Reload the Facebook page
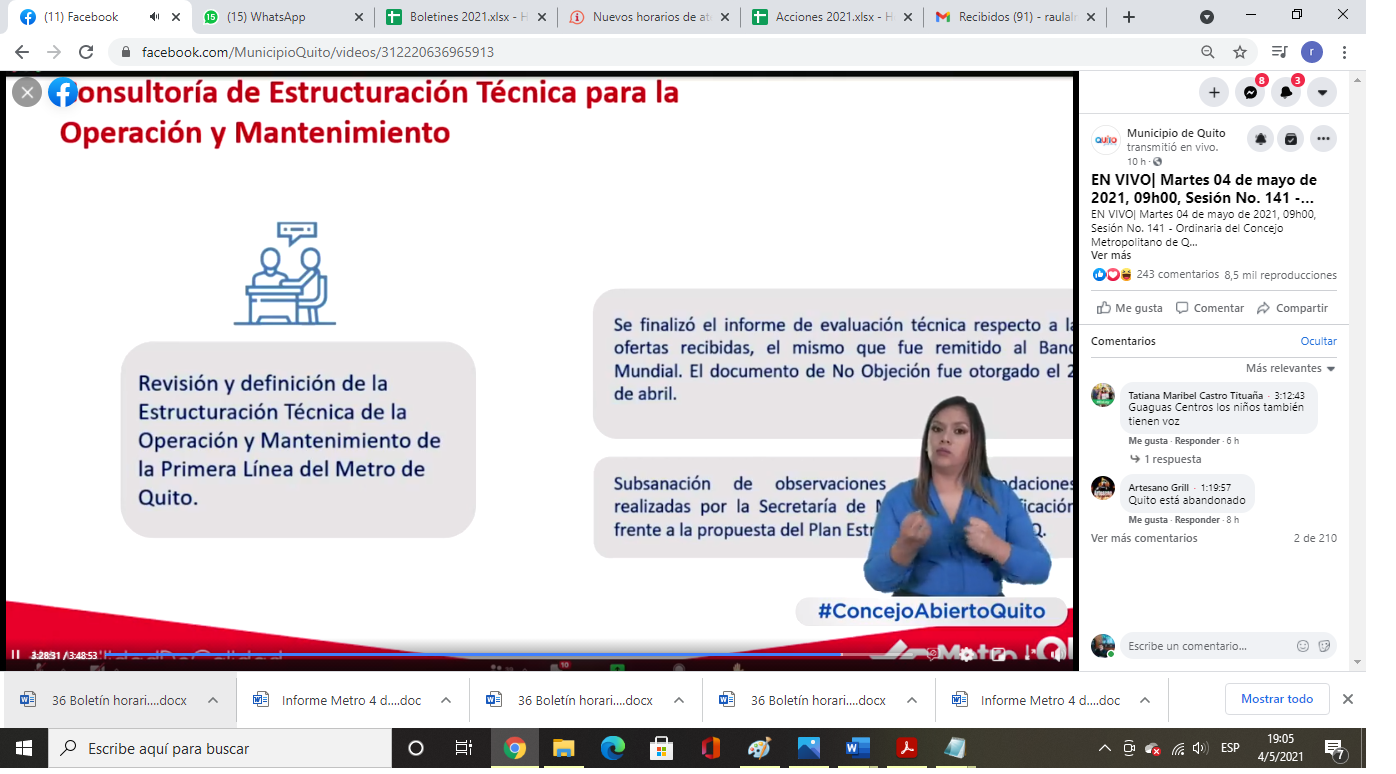 click(86, 52)
